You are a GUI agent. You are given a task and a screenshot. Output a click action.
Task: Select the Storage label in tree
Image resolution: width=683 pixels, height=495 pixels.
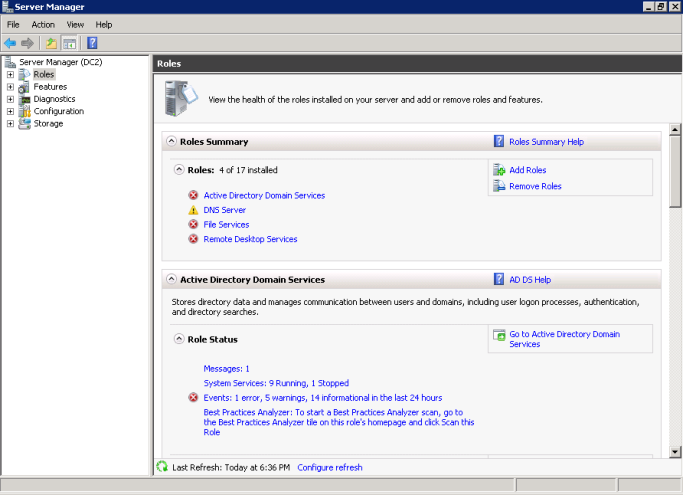coord(48,123)
